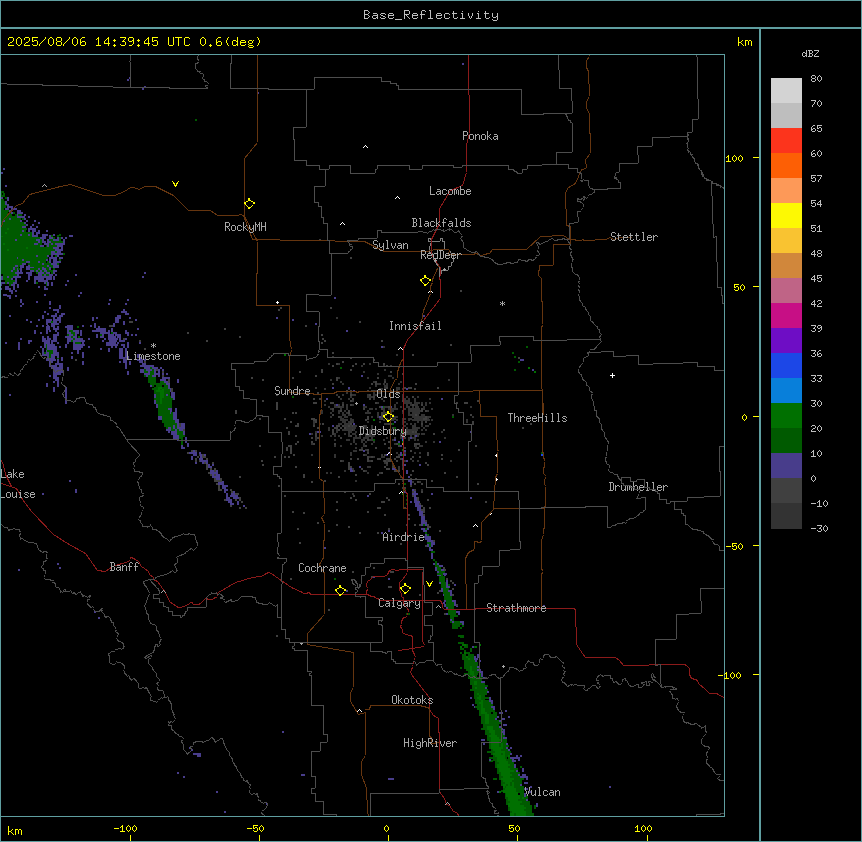862x842 pixels.
Task: Click the yellow V marker northwest of RockyMH
Action: 175,184
